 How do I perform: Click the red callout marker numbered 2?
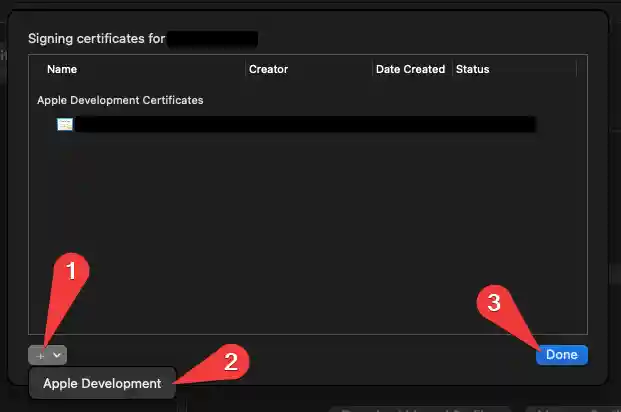[x=231, y=362]
